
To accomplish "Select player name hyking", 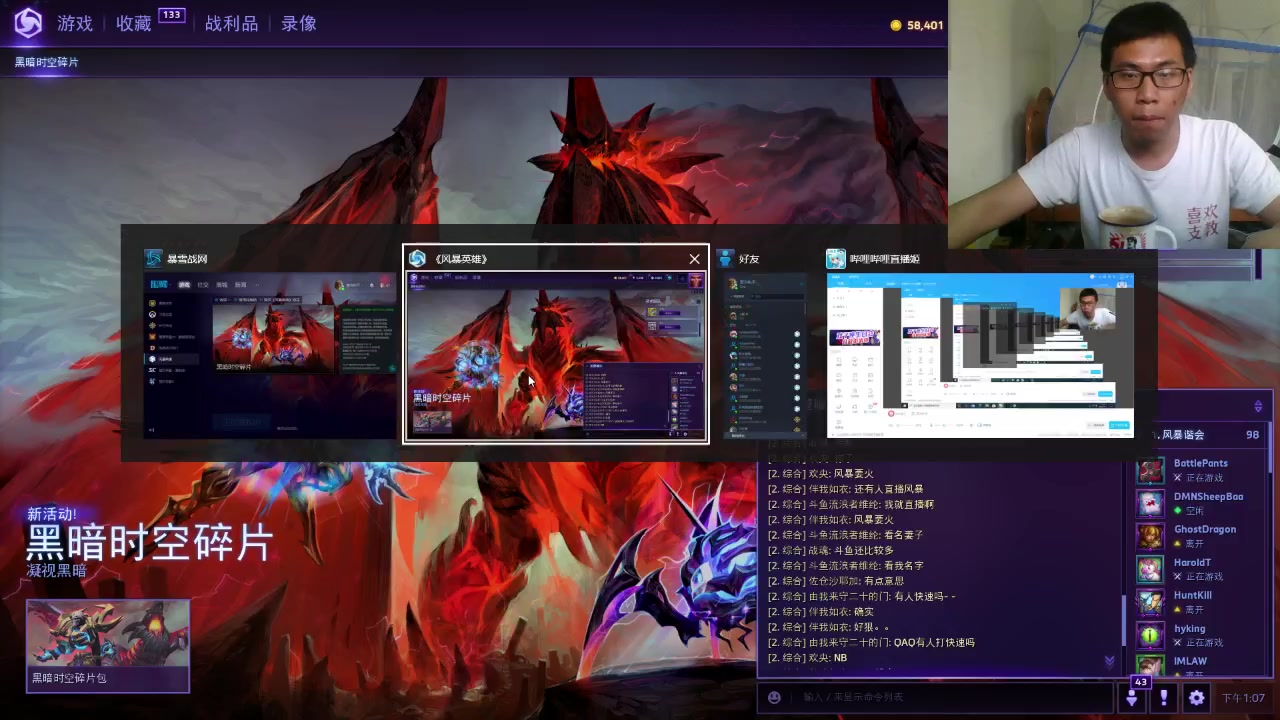I will pos(1189,628).
